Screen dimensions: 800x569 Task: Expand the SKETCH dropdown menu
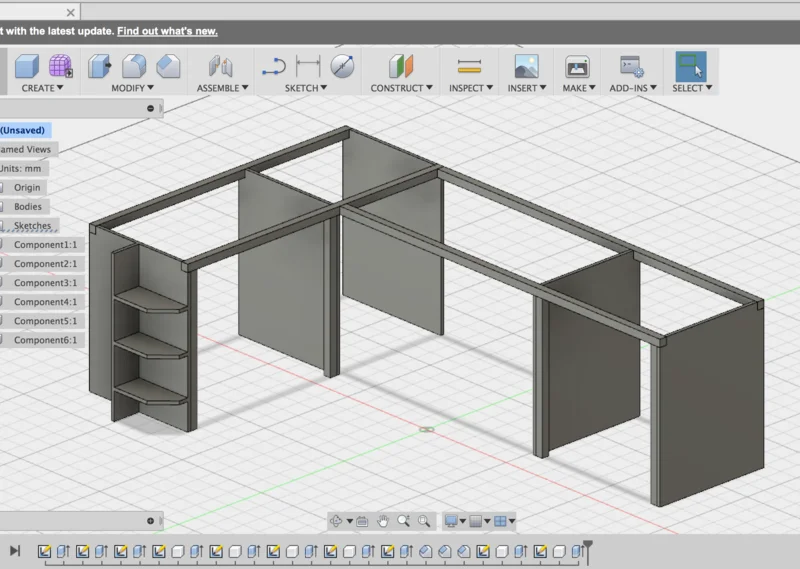(306, 88)
